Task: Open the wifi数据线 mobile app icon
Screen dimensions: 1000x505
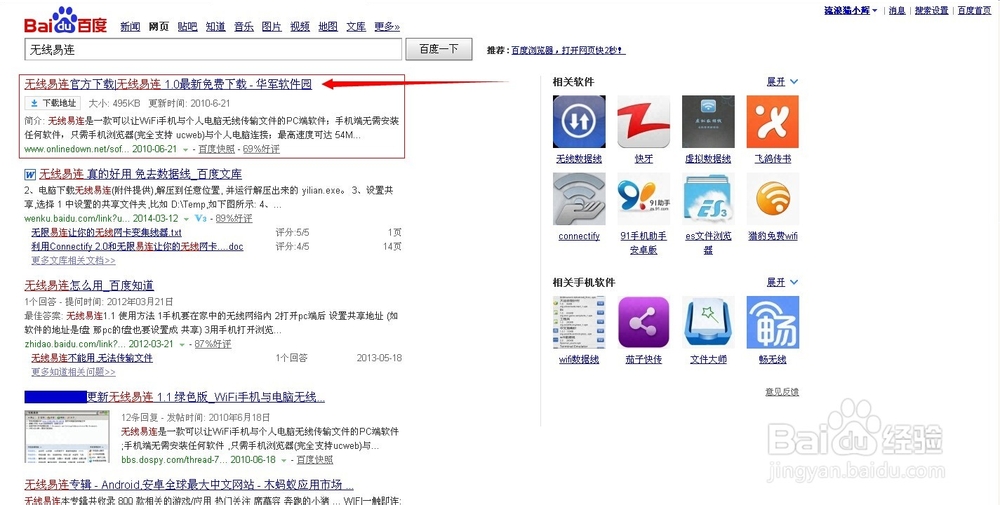Action: pos(579,322)
